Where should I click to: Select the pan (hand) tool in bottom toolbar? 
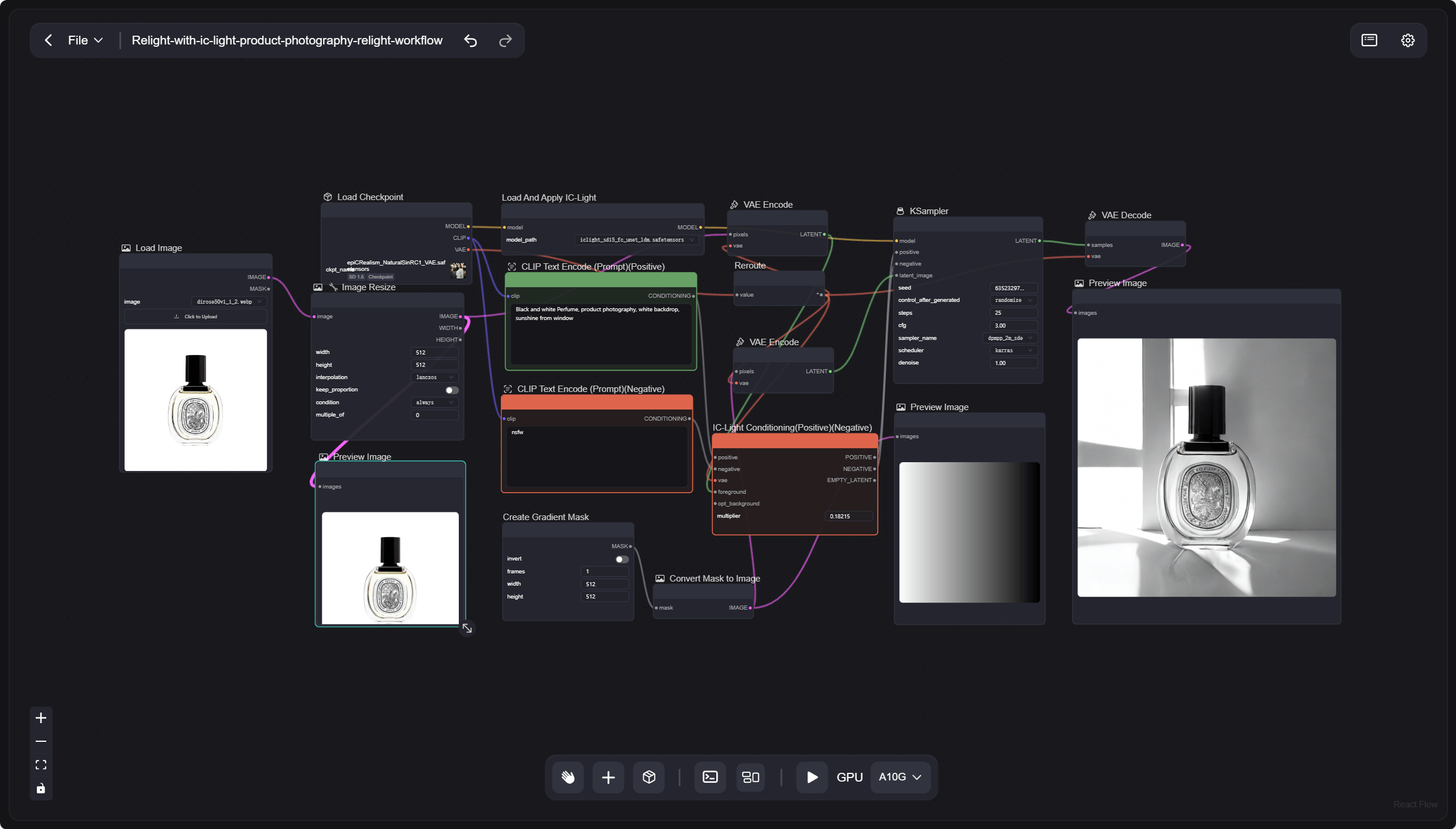click(x=568, y=777)
